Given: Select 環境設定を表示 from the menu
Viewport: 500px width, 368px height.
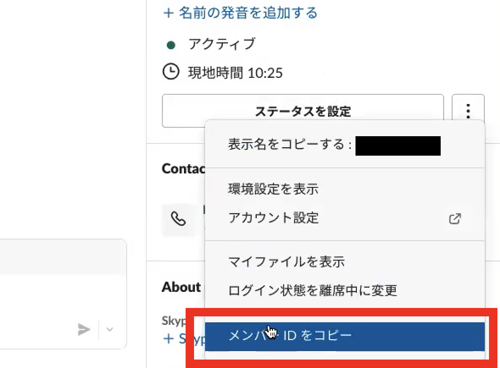Looking at the screenshot, I should click(345, 189).
